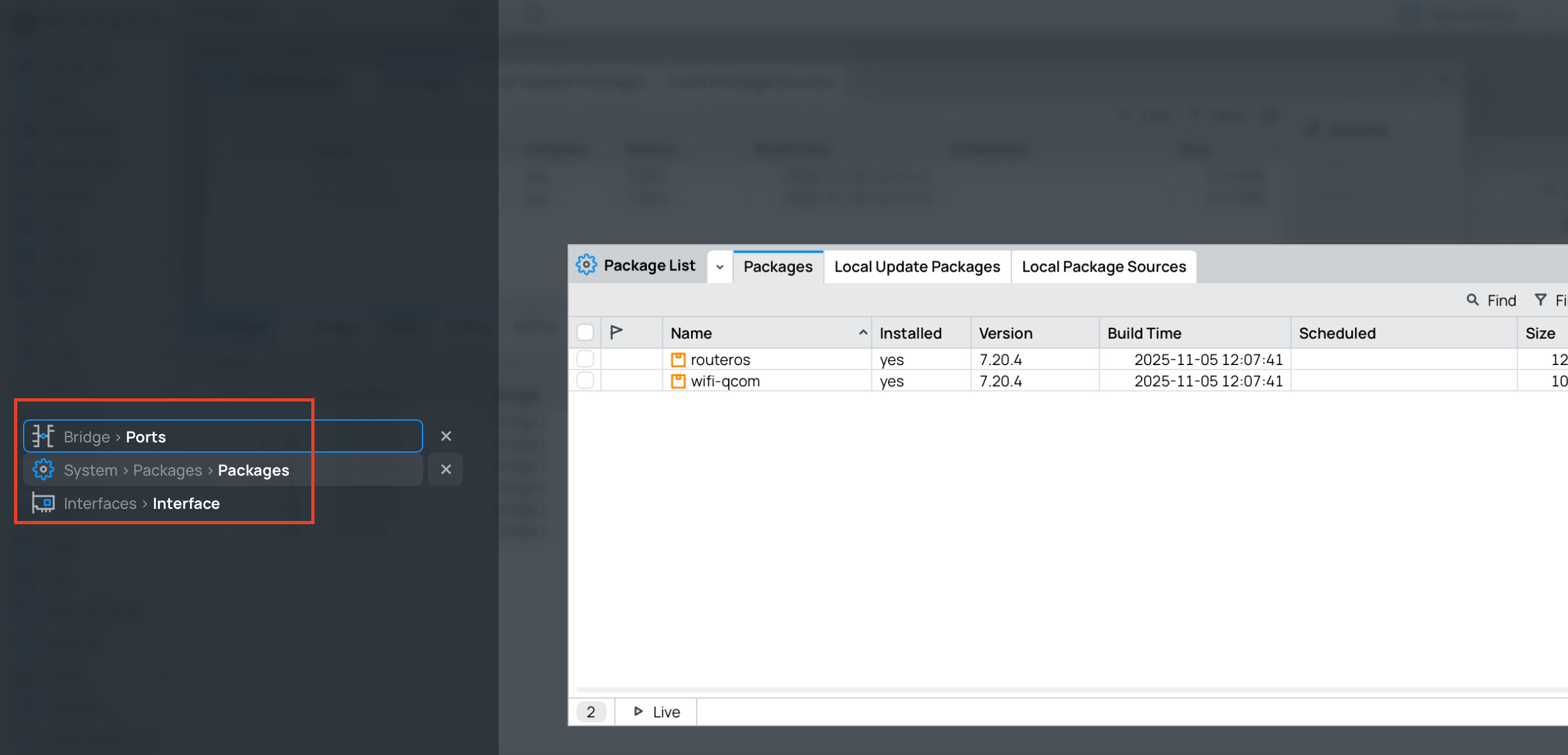This screenshot has width=1568, height=755.
Task: Click the wifi-qcom package icon
Action: click(x=678, y=381)
